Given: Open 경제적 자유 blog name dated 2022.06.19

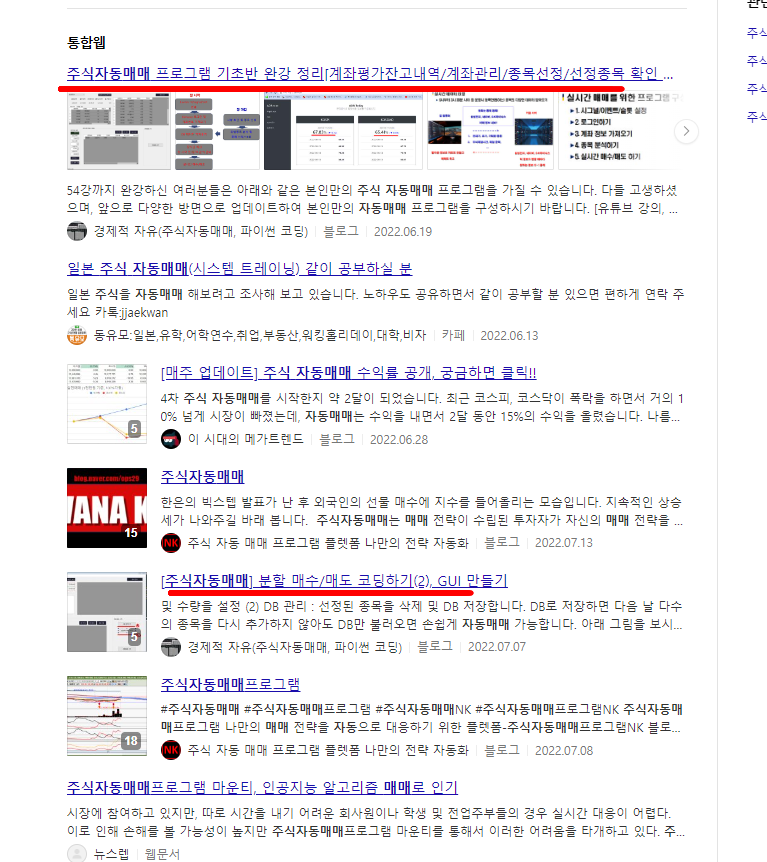Looking at the screenshot, I should (201, 231).
